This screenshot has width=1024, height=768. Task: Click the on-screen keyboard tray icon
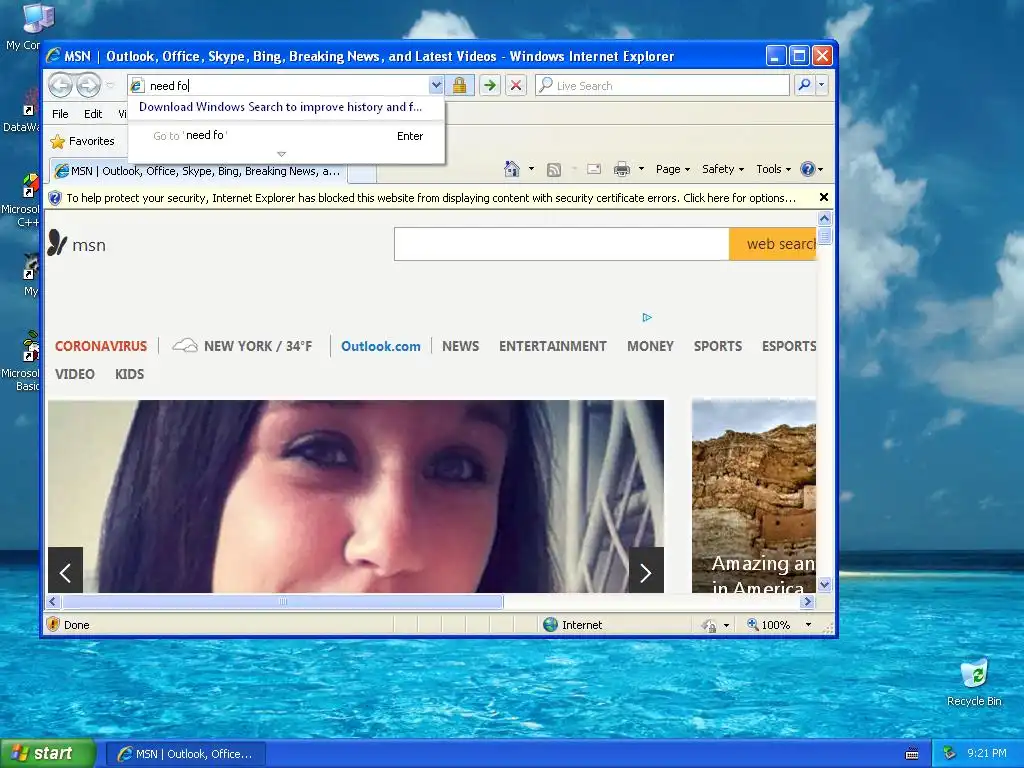[912, 754]
